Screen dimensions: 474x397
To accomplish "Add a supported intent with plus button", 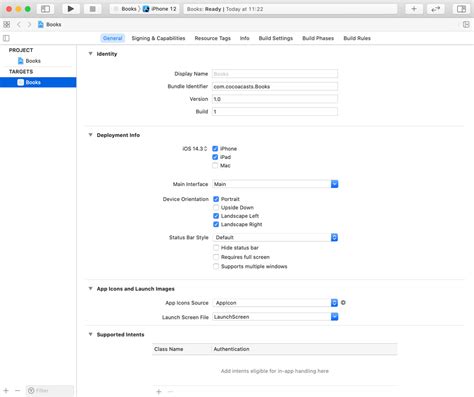I will tap(159, 392).
